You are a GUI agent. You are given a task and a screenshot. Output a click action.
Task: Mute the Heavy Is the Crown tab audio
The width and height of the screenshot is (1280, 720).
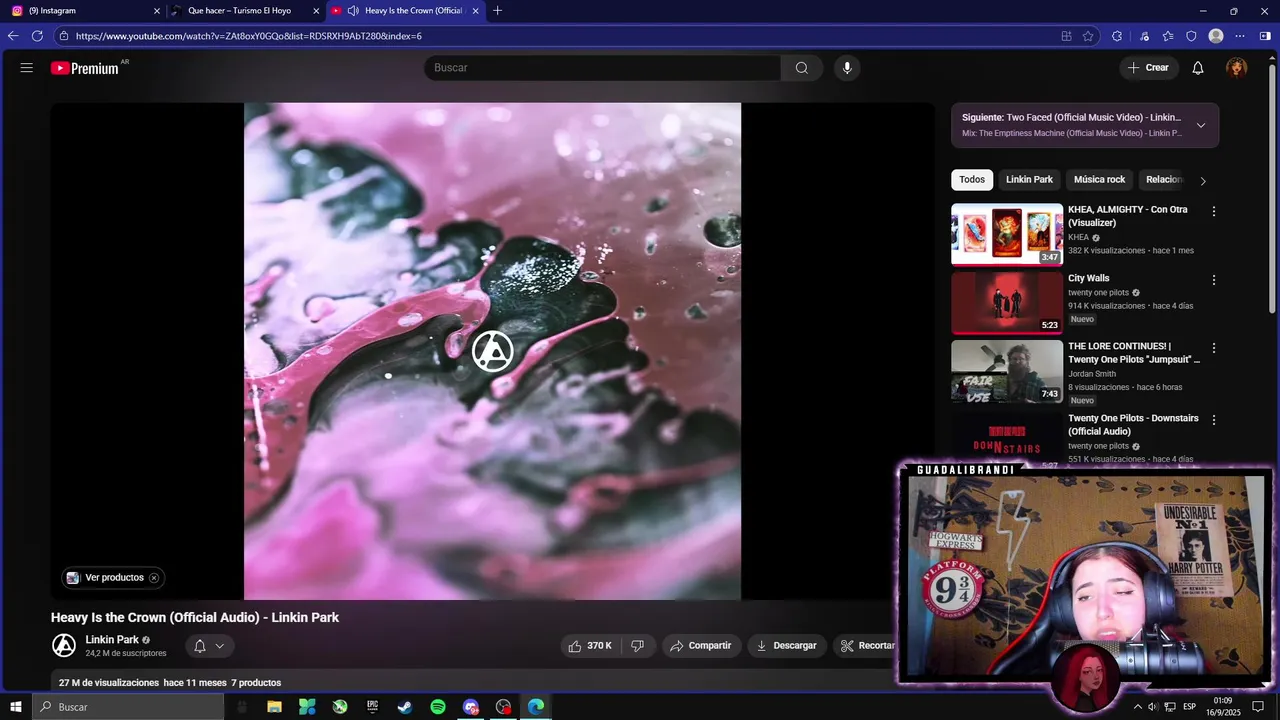click(353, 11)
